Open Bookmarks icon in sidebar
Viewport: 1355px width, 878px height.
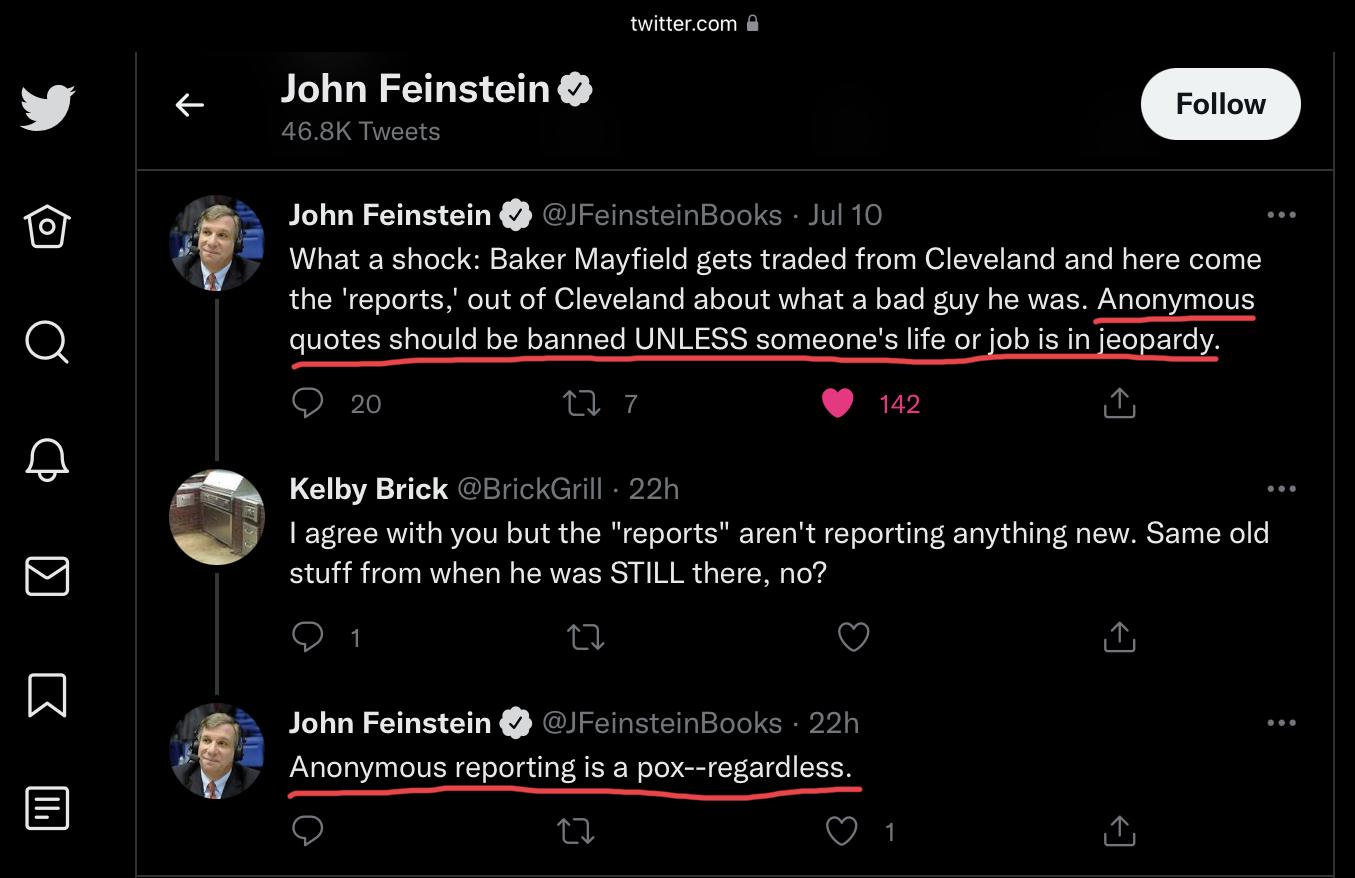[x=47, y=694]
